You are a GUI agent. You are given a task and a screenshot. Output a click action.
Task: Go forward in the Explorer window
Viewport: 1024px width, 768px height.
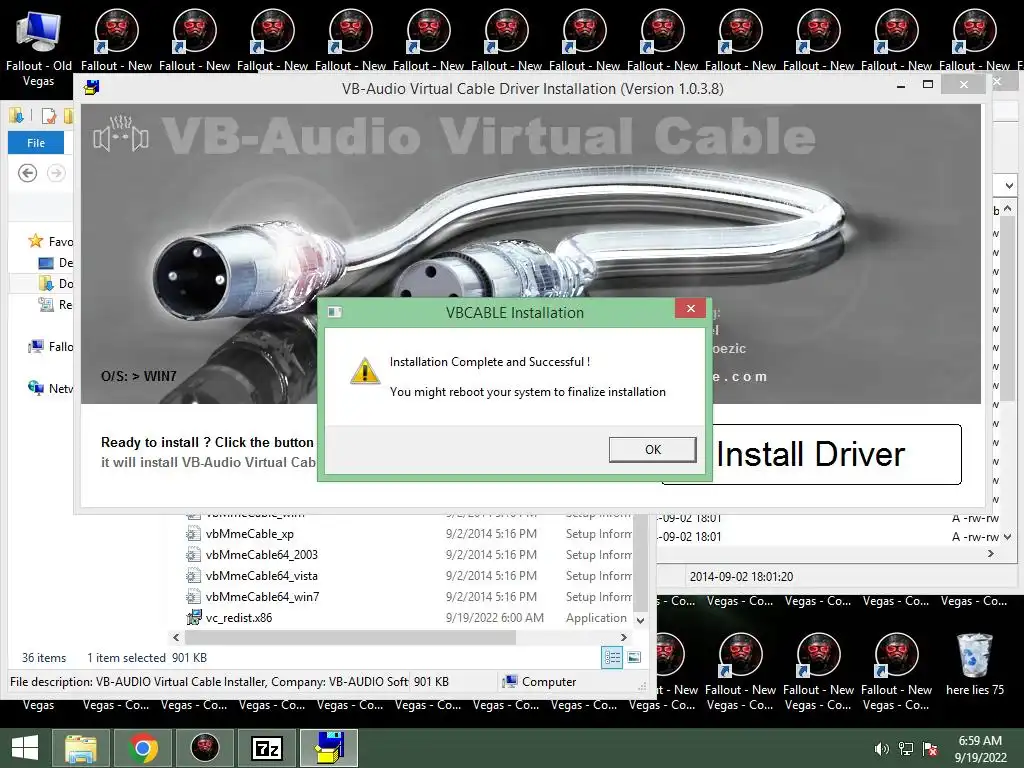click(56, 173)
